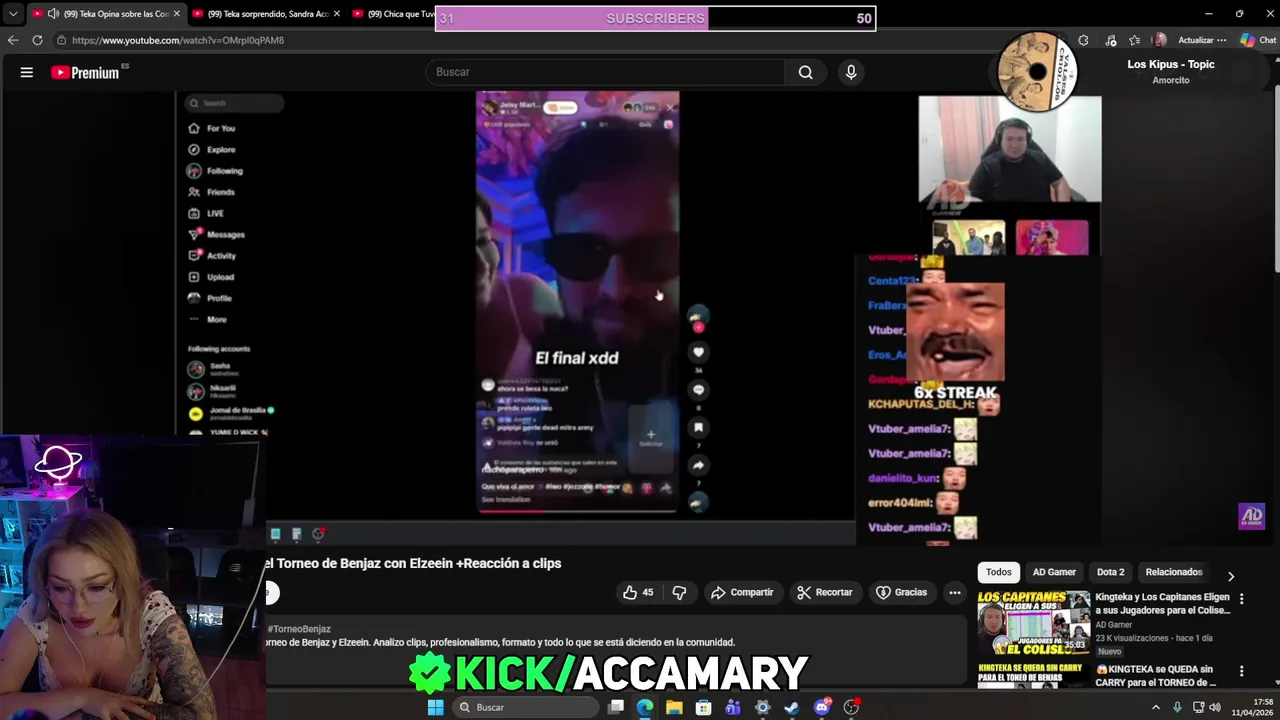Image resolution: width=1280 pixels, height=720 pixels.
Task: Open Los Capitanes Eligen recommended video thumbnail
Action: click(x=1033, y=624)
